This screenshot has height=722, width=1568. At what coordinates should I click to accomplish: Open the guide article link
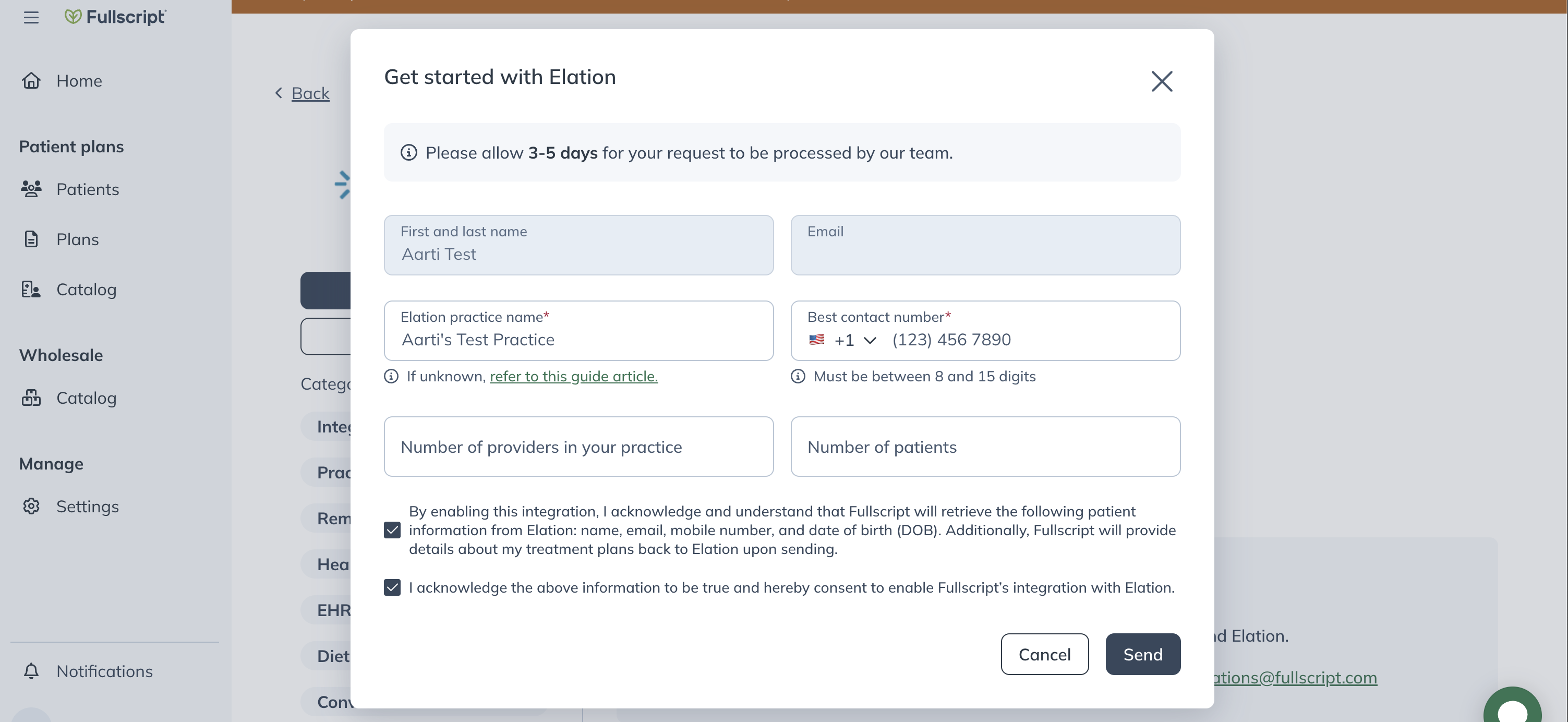[x=573, y=376]
